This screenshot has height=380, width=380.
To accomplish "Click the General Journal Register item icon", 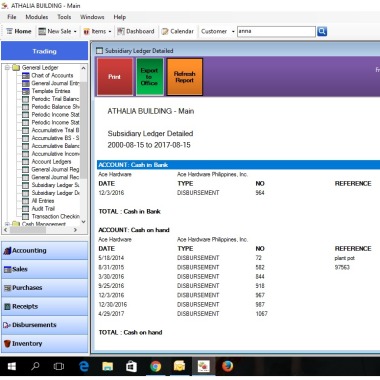I will coord(26,169).
